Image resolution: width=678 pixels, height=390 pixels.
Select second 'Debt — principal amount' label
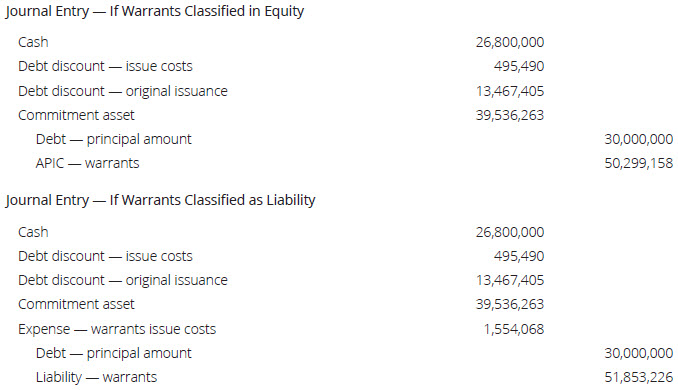pos(113,353)
